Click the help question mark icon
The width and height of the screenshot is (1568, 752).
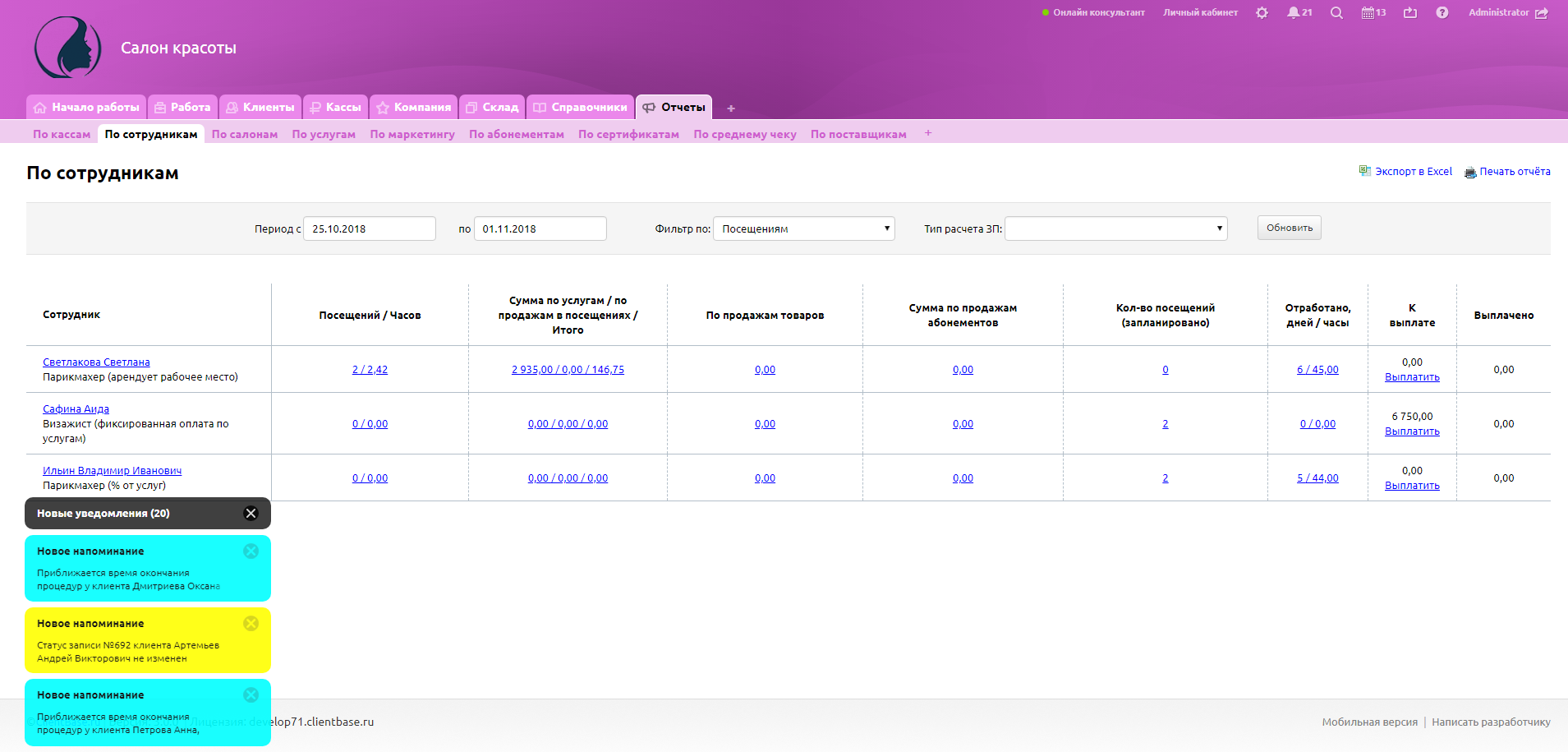(x=1442, y=12)
